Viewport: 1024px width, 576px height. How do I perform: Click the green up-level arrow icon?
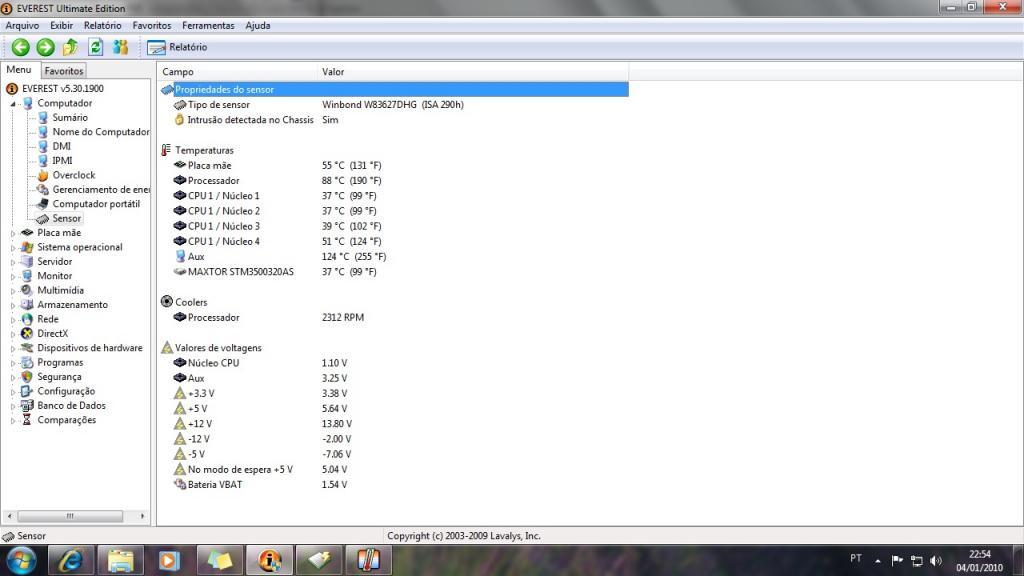point(71,47)
